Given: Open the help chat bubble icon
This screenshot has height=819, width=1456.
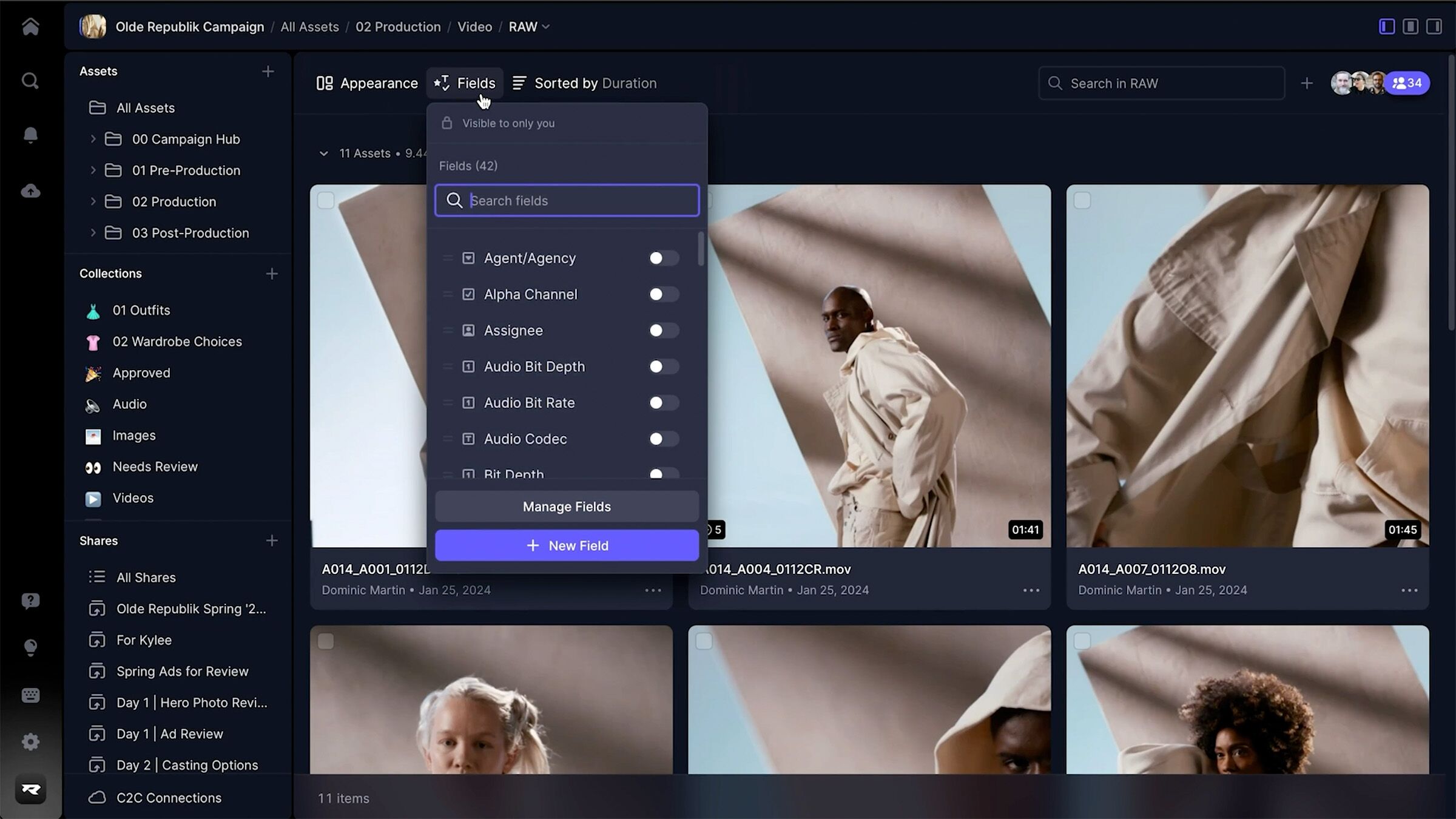Looking at the screenshot, I should tap(30, 601).
